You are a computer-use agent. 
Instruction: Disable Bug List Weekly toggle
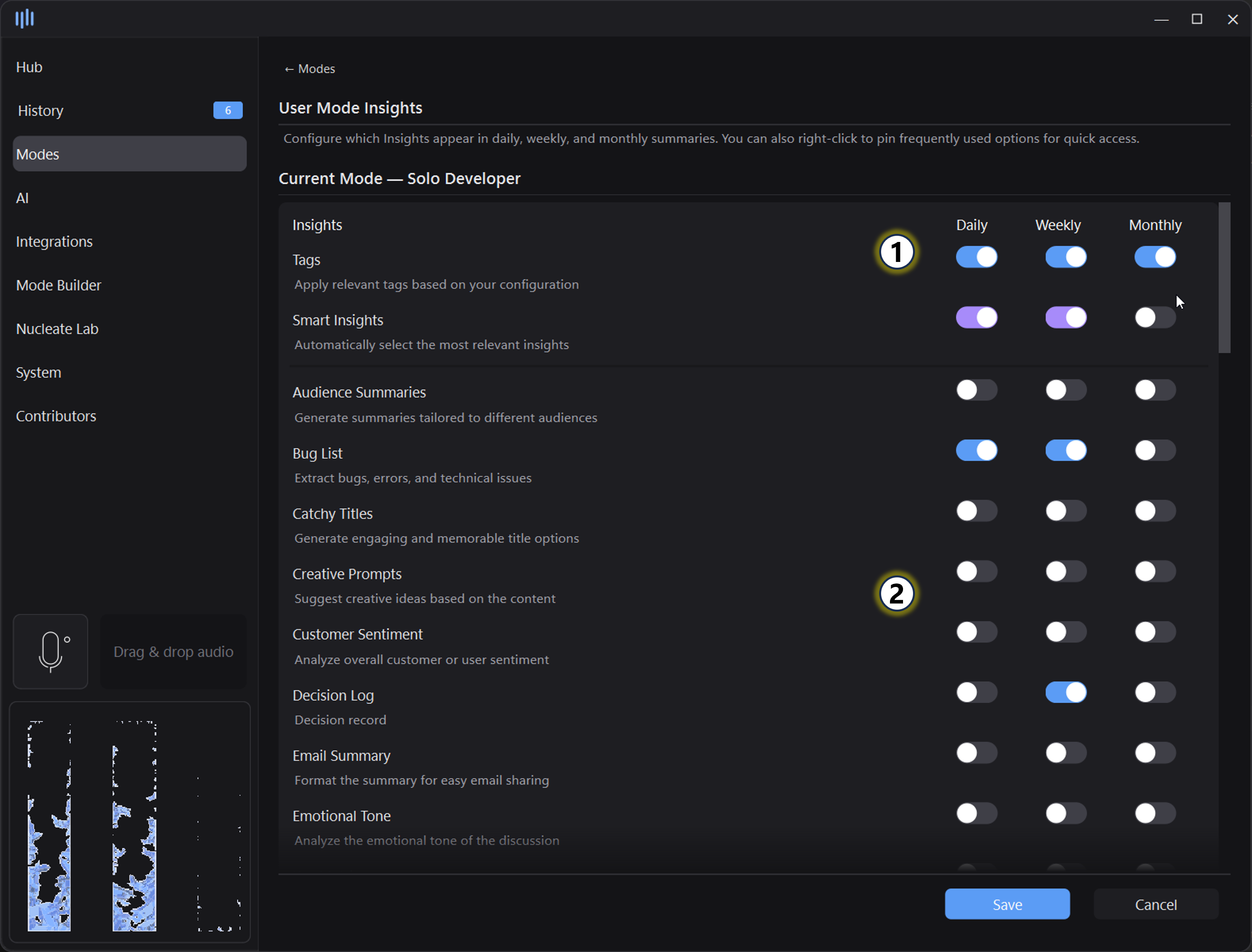[1066, 450]
